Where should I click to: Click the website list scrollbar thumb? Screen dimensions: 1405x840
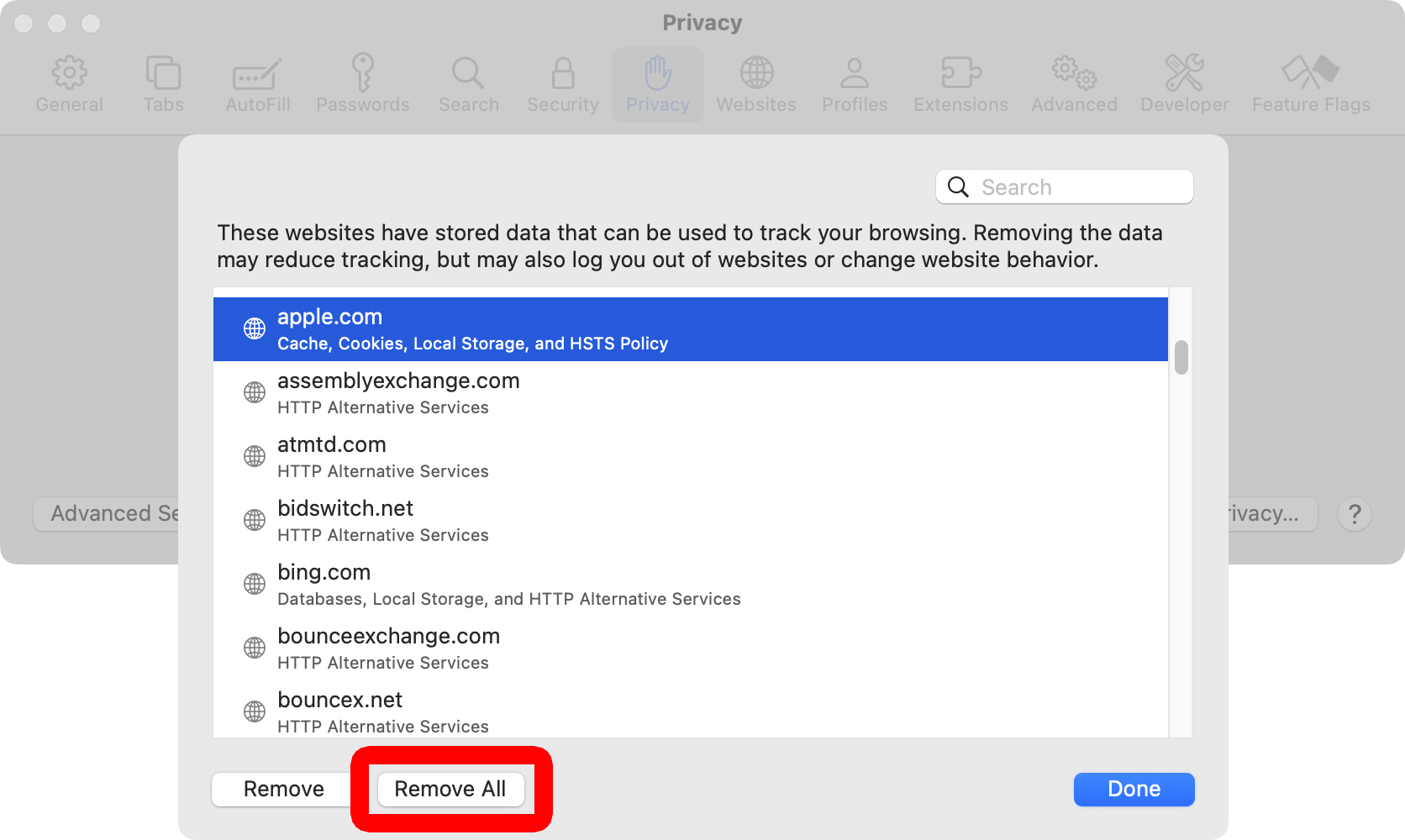point(1181,358)
